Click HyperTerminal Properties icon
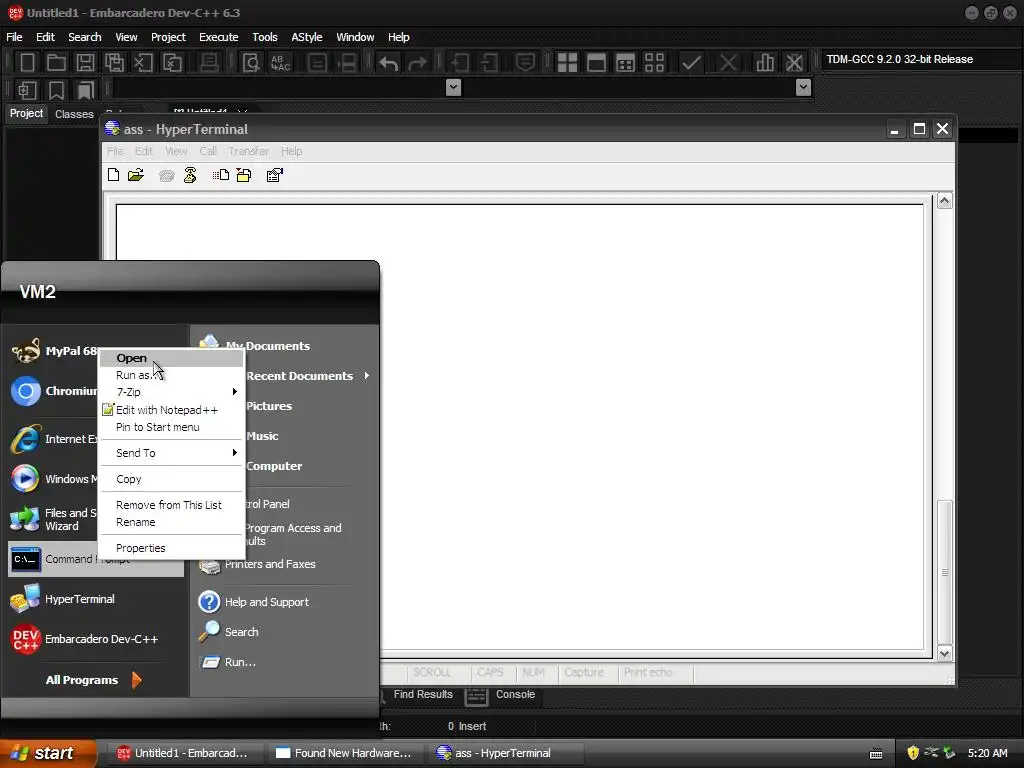The height and width of the screenshot is (768, 1024). [x=274, y=175]
